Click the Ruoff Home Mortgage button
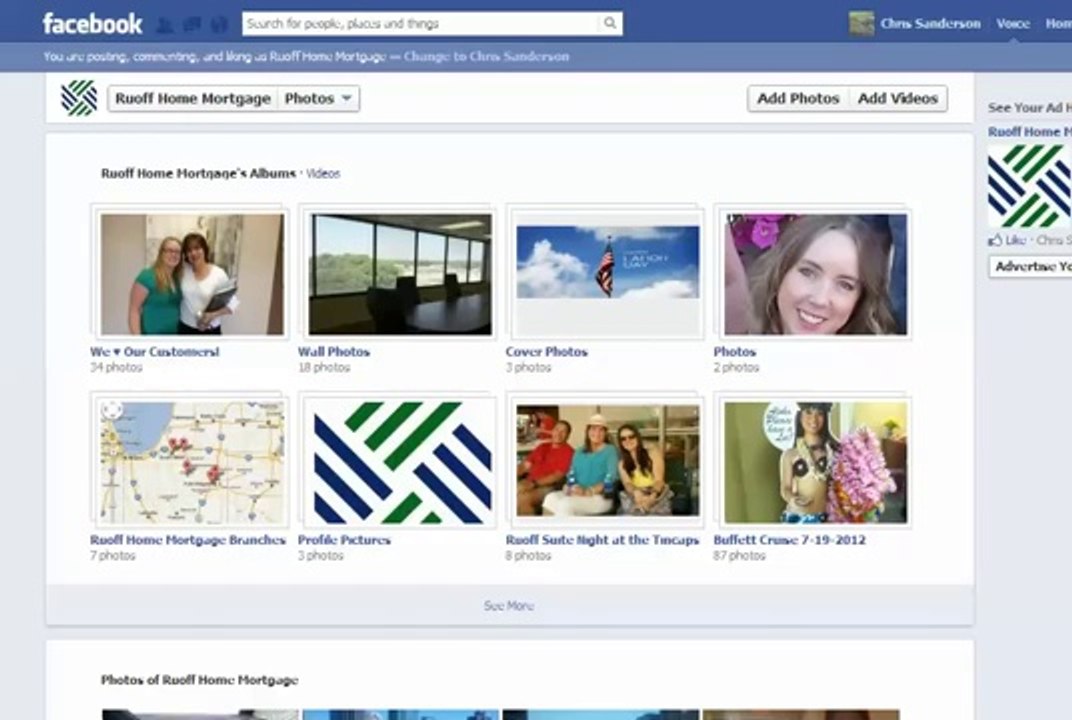Screen dimensions: 1072x720 193,98
